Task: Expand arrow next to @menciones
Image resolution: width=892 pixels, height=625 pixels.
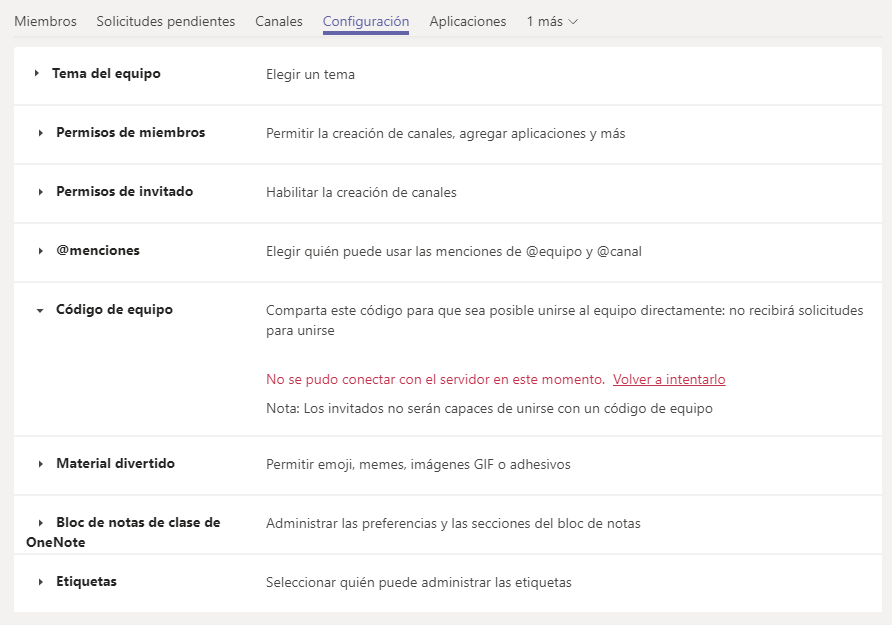Action: [40, 251]
